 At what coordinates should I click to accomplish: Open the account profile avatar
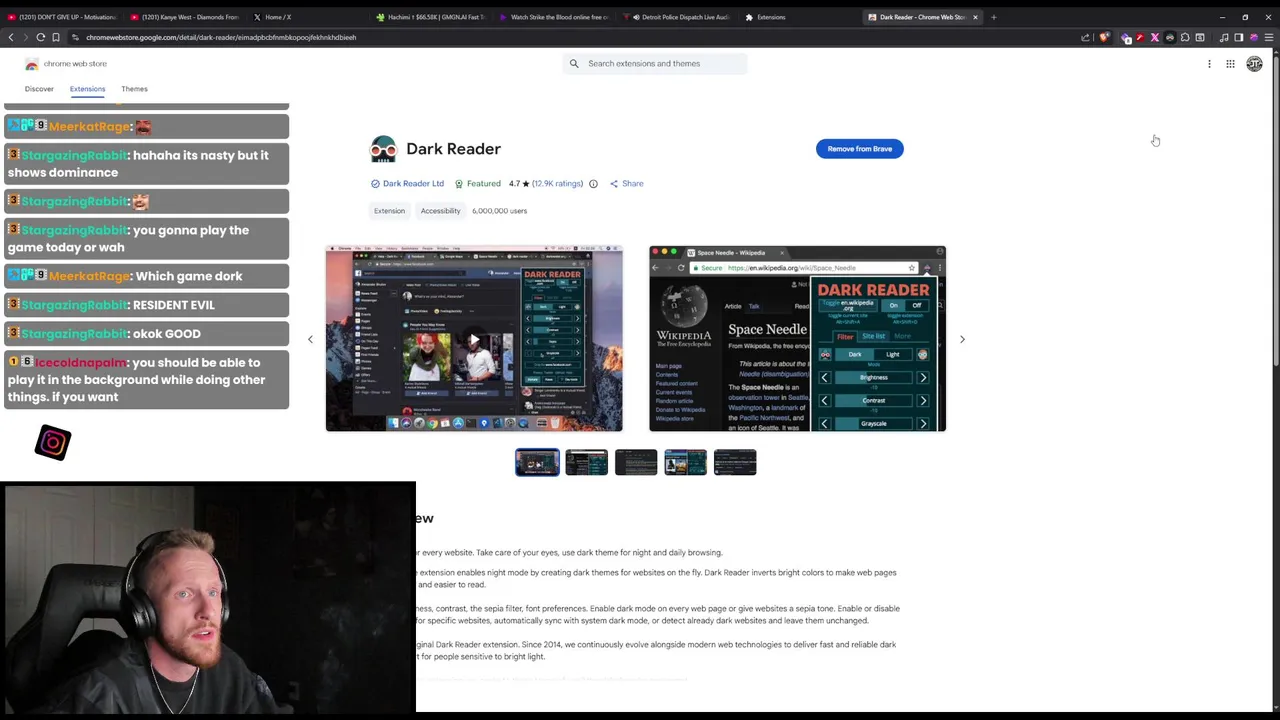click(x=1254, y=64)
